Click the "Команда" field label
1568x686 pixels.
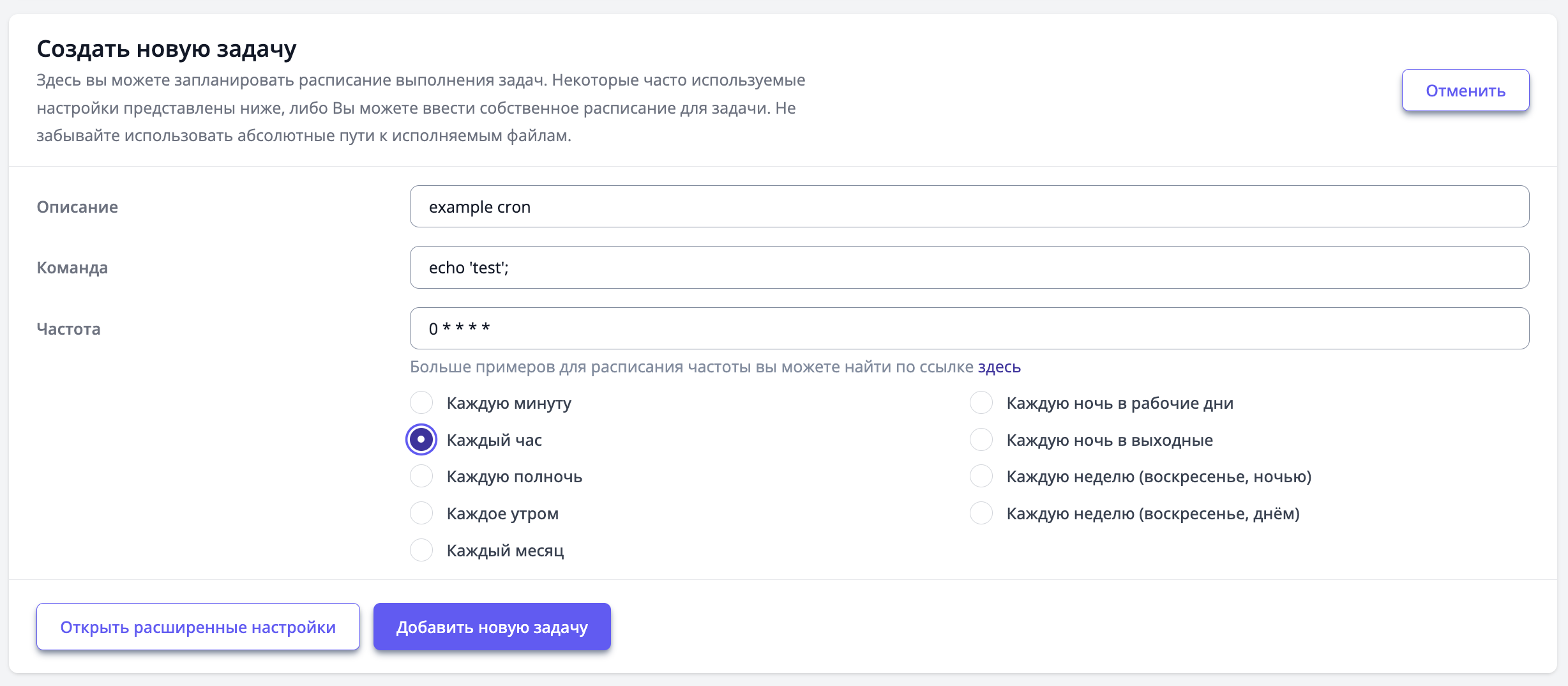pyautogui.click(x=72, y=268)
